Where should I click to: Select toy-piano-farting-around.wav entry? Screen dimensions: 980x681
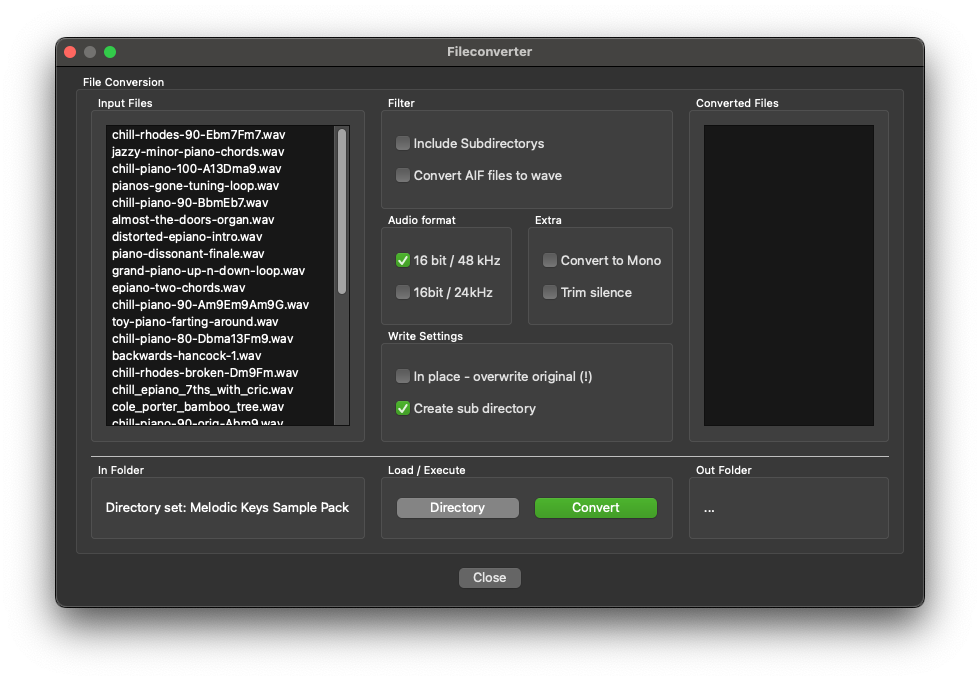coord(195,322)
